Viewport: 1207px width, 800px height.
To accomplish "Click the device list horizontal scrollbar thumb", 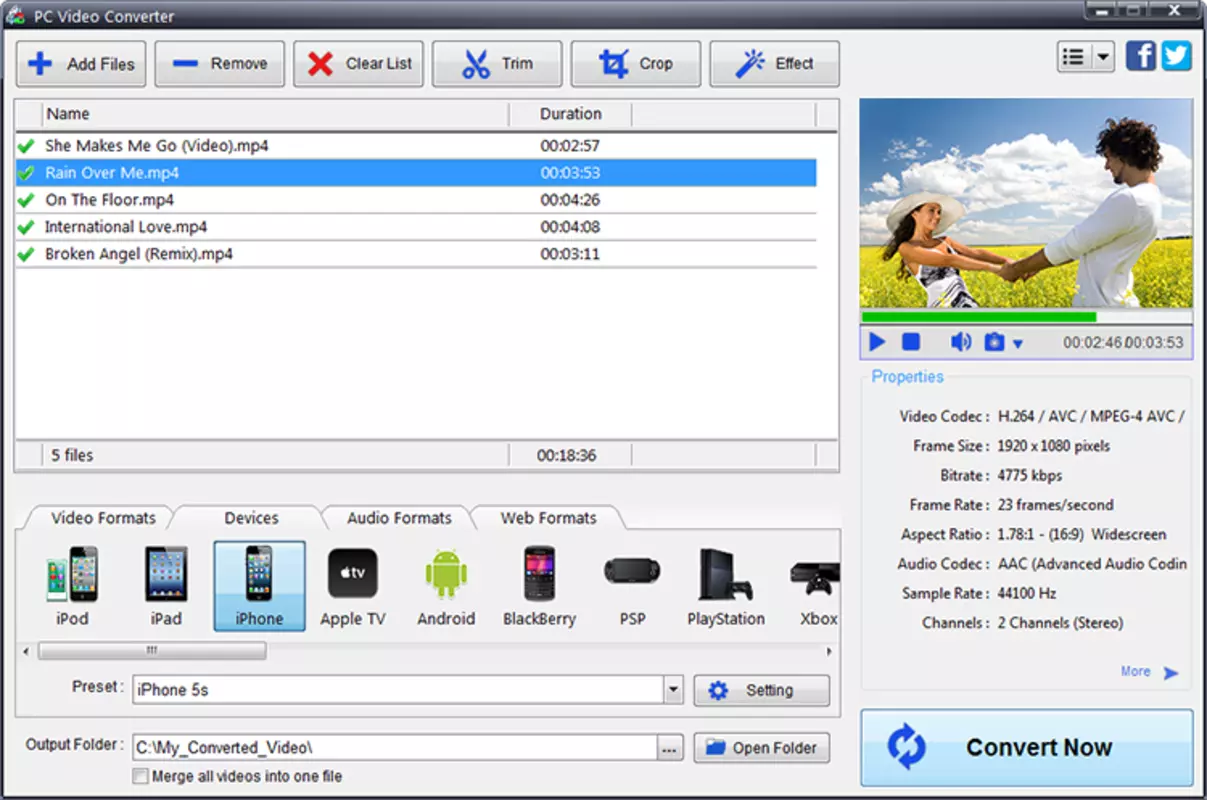I will click(152, 651).
